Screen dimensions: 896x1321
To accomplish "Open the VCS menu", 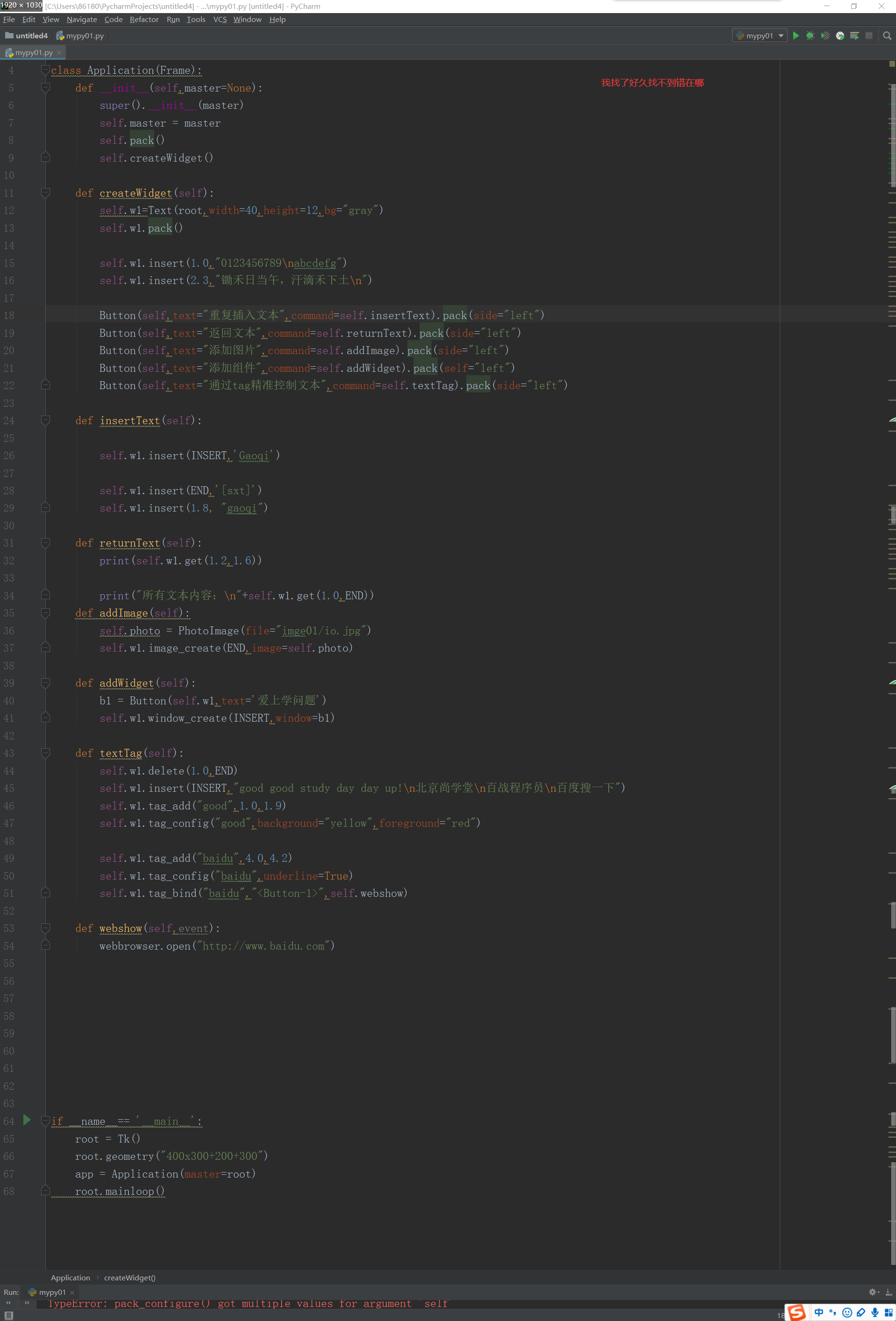I will pyautogui.click(x=220, y=19).
